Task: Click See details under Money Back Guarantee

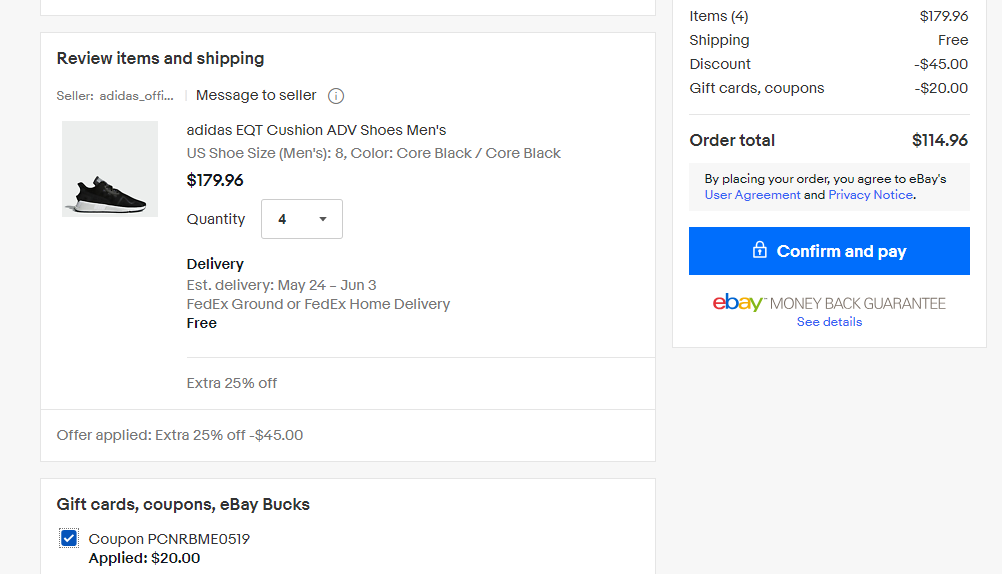Action: click(x=829, y=322)
